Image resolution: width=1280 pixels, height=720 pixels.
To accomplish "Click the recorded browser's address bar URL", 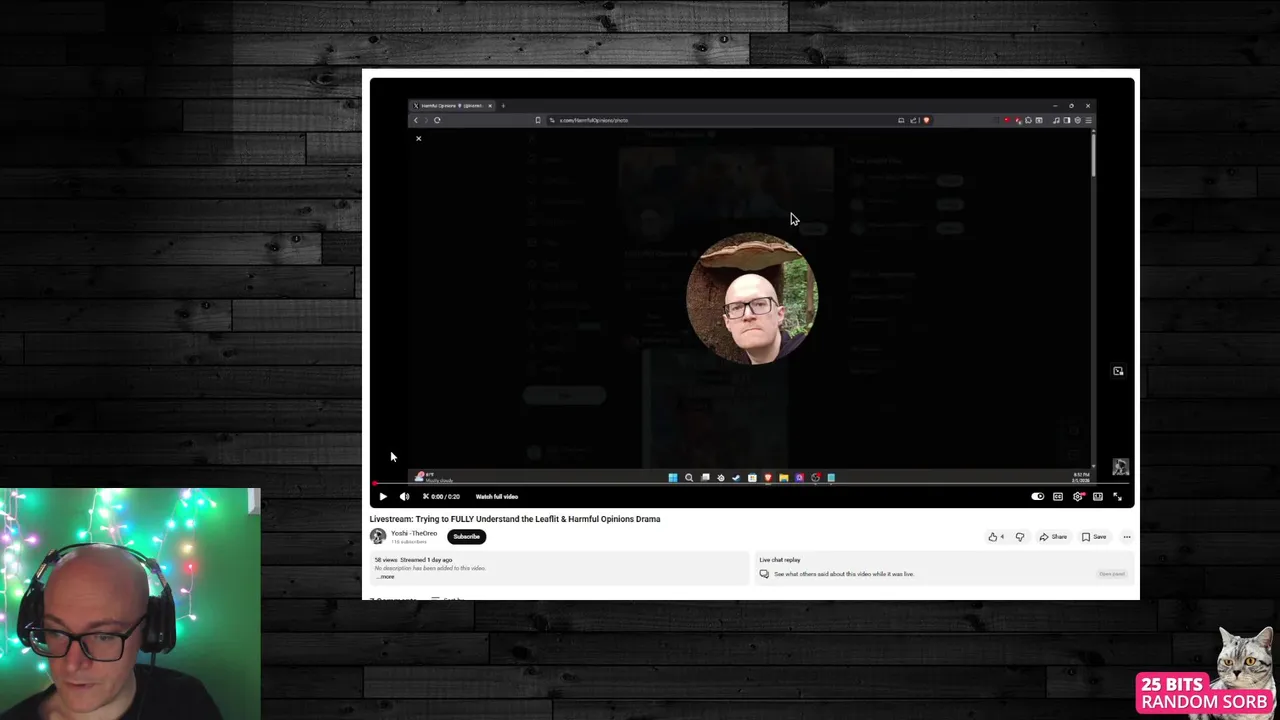I will pos(593,120).
